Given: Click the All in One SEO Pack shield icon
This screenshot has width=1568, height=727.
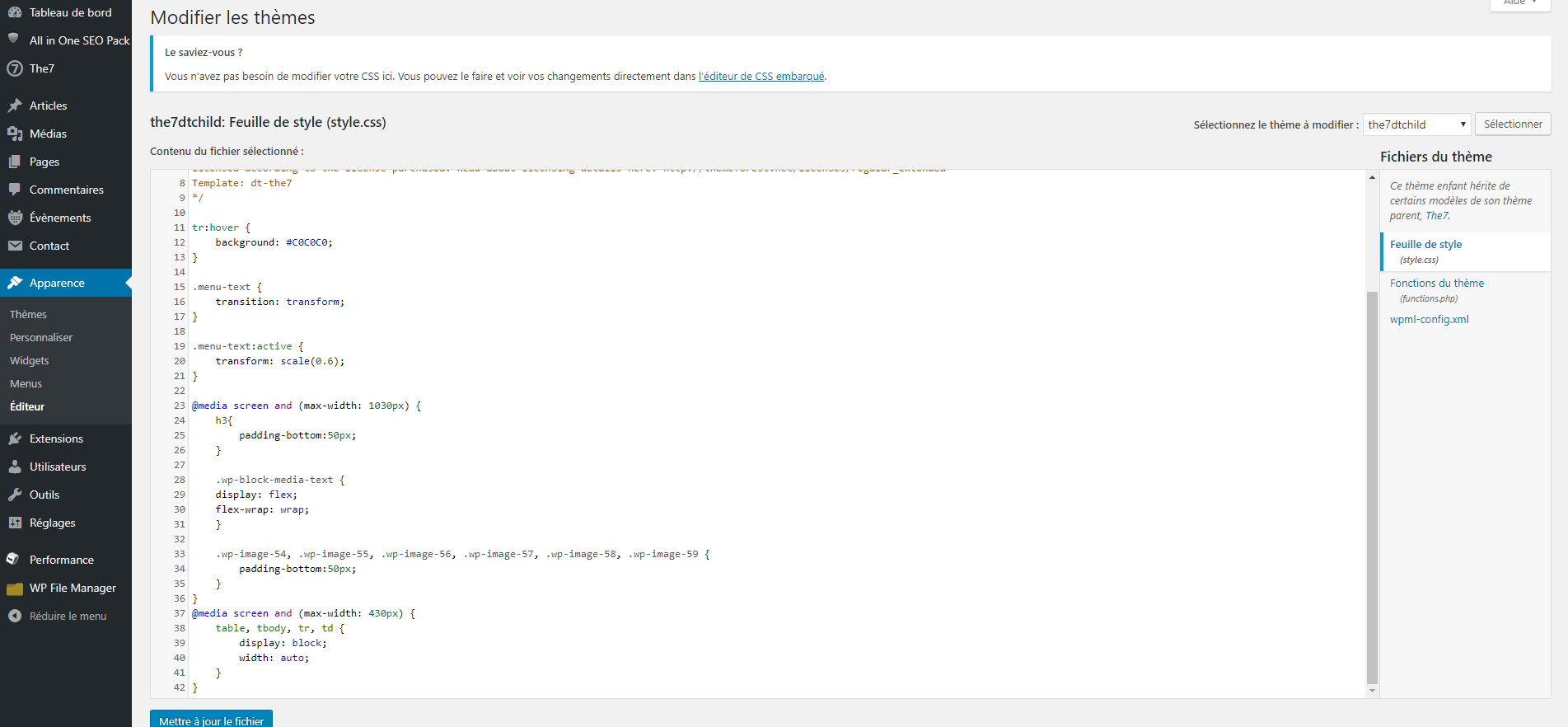Looking at the screenshot, I should coord(14,40).
